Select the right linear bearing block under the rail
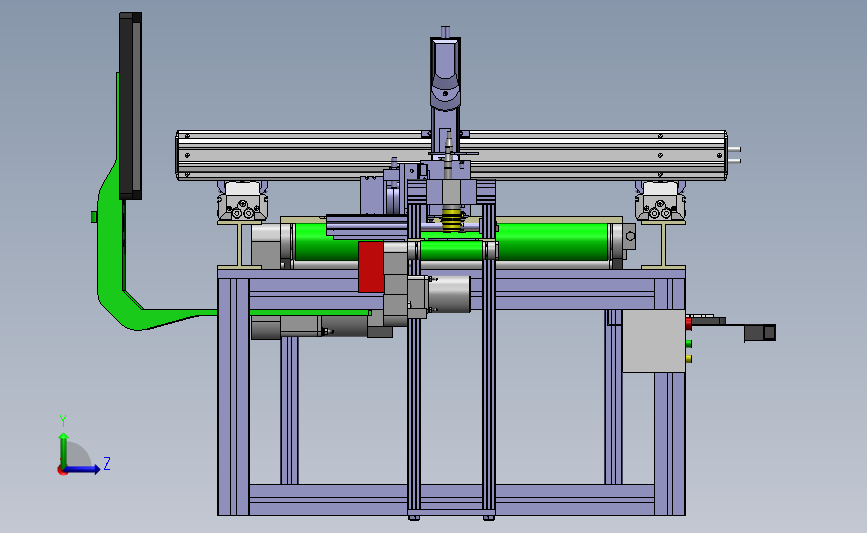This screenshot has height=533, width=867. [660, 201]
